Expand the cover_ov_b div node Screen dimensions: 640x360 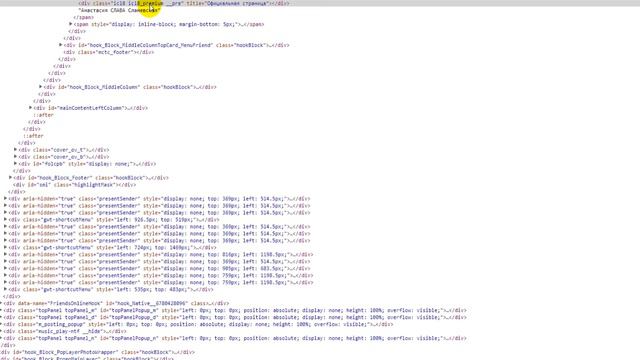pyautogui.click(x=16, y=157)
